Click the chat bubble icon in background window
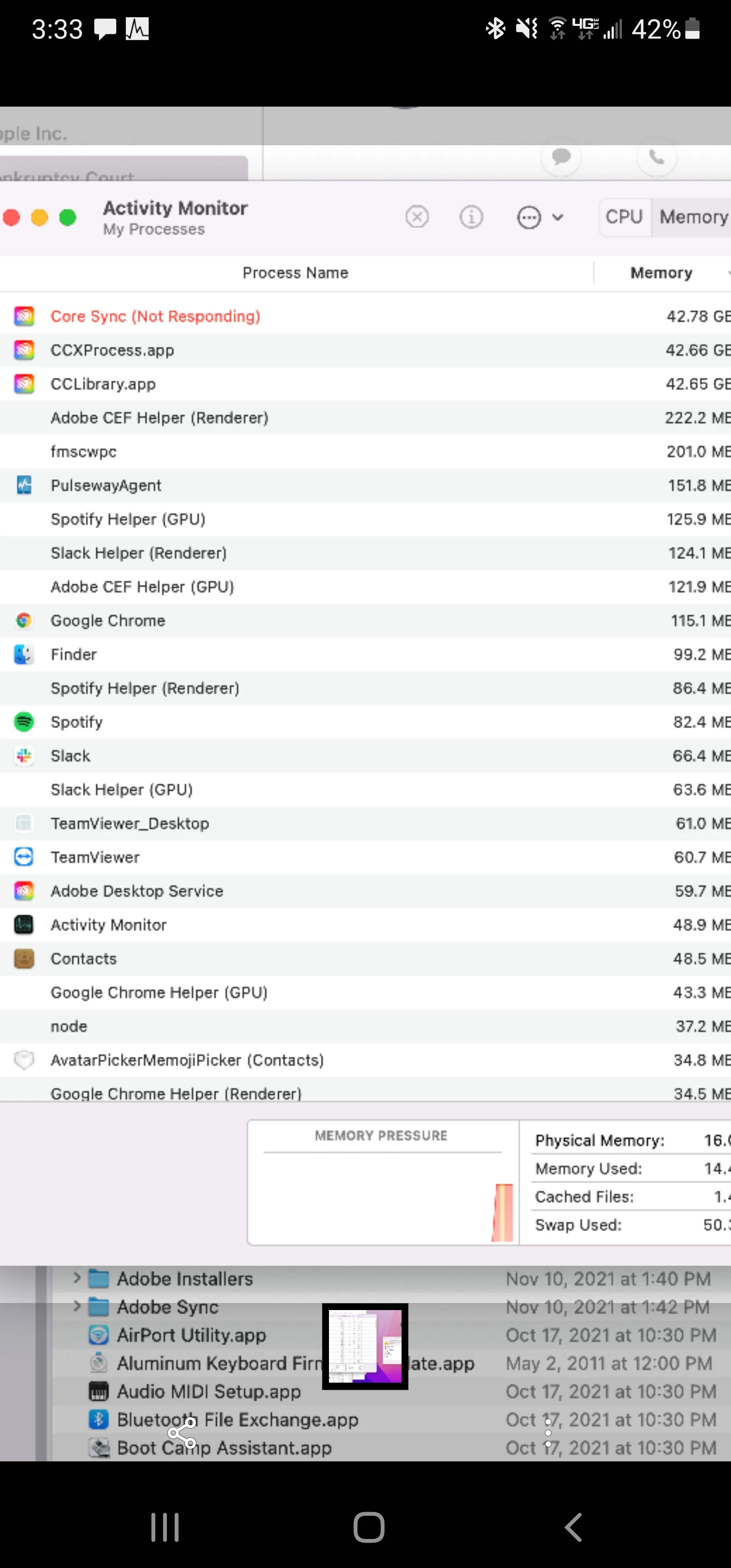This screenshot has height=1568, width=731. (x=560, y=156)
